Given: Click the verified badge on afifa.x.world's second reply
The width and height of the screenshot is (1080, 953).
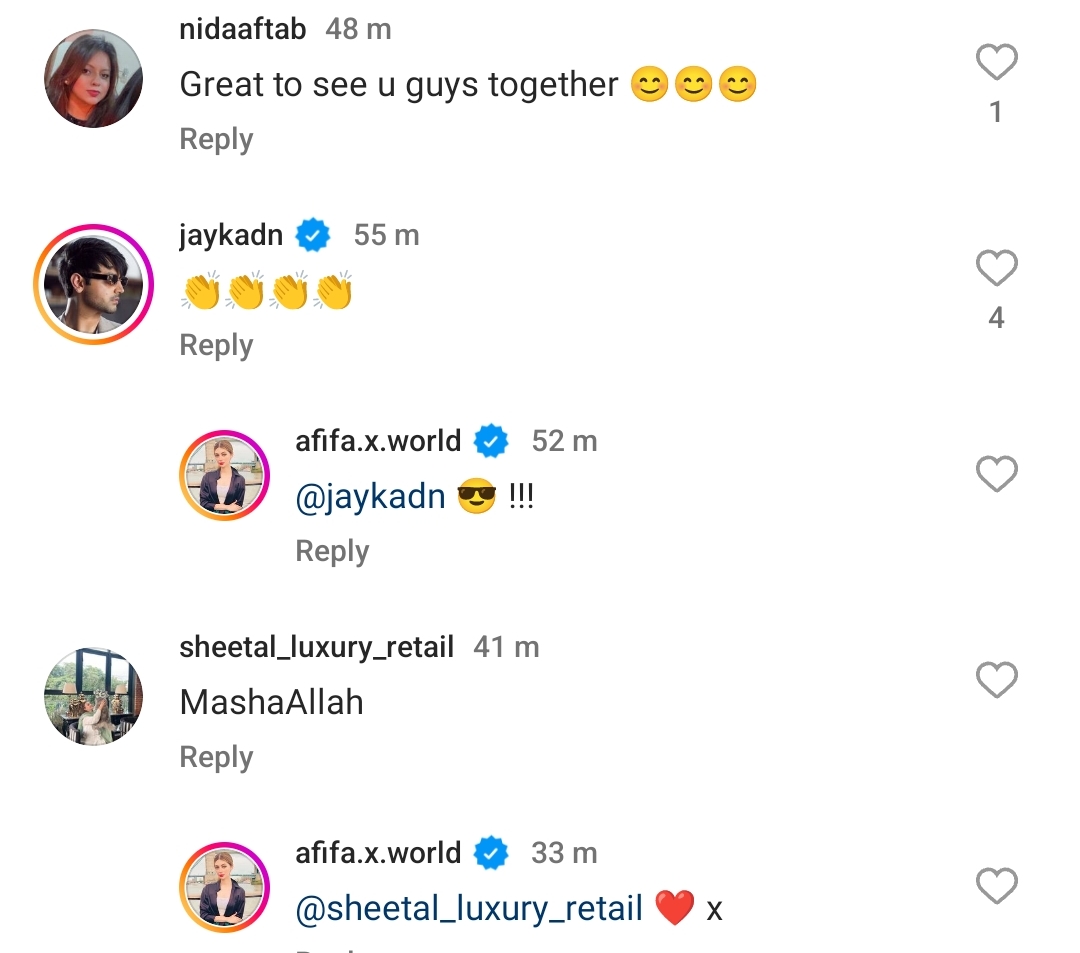Looking at the screenshot, I should [490, 852].
